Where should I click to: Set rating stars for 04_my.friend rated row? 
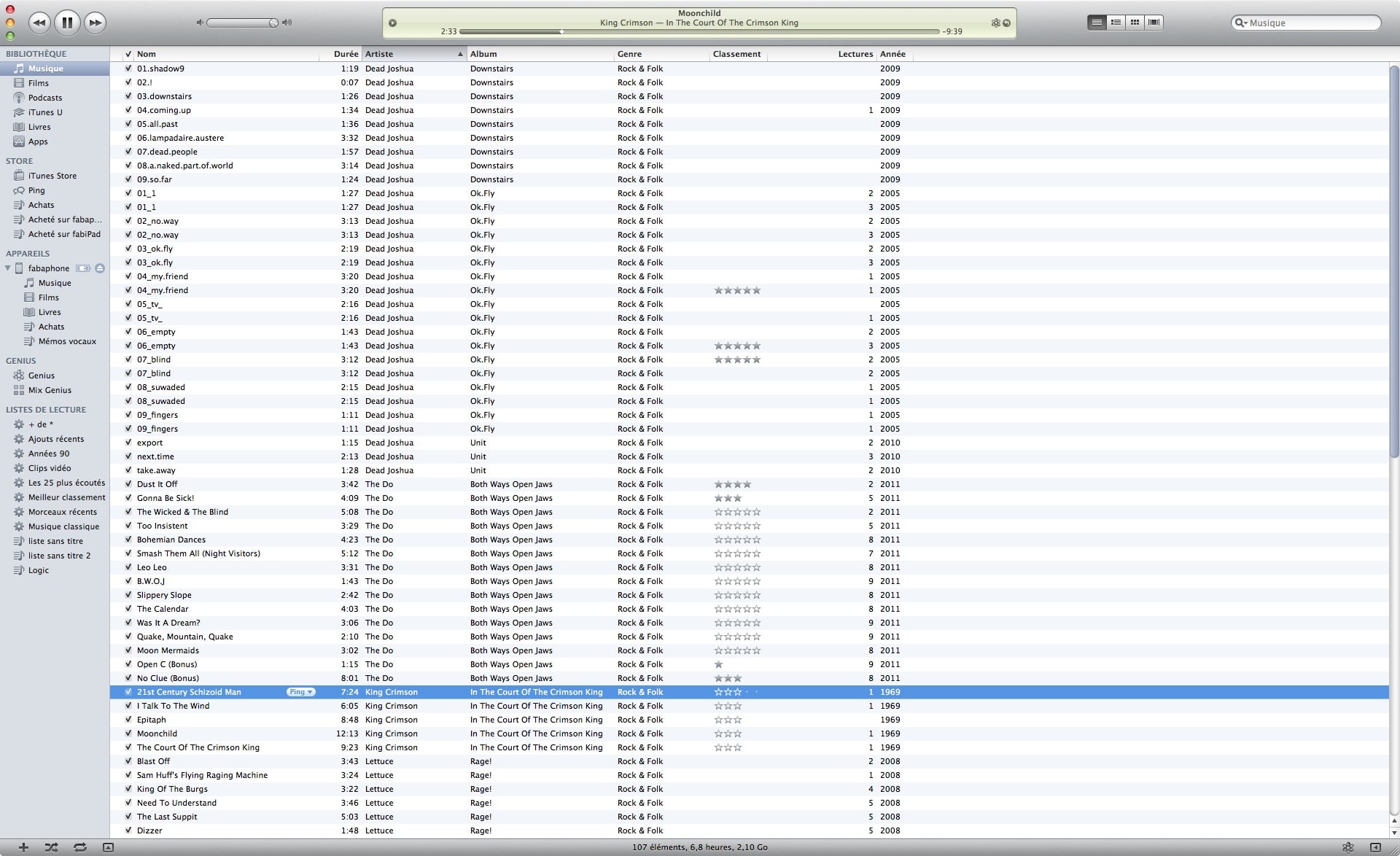[737, 290]
